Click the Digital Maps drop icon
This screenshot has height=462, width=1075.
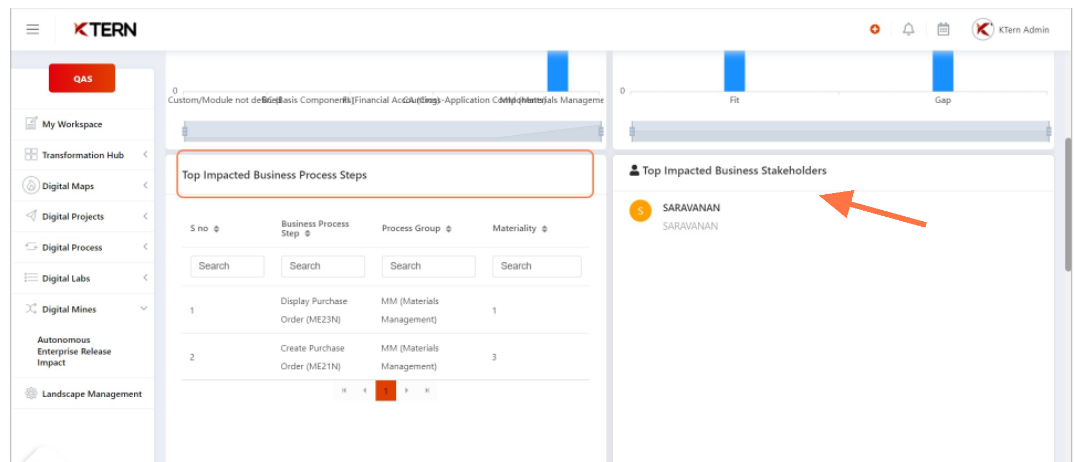point(31,186)
